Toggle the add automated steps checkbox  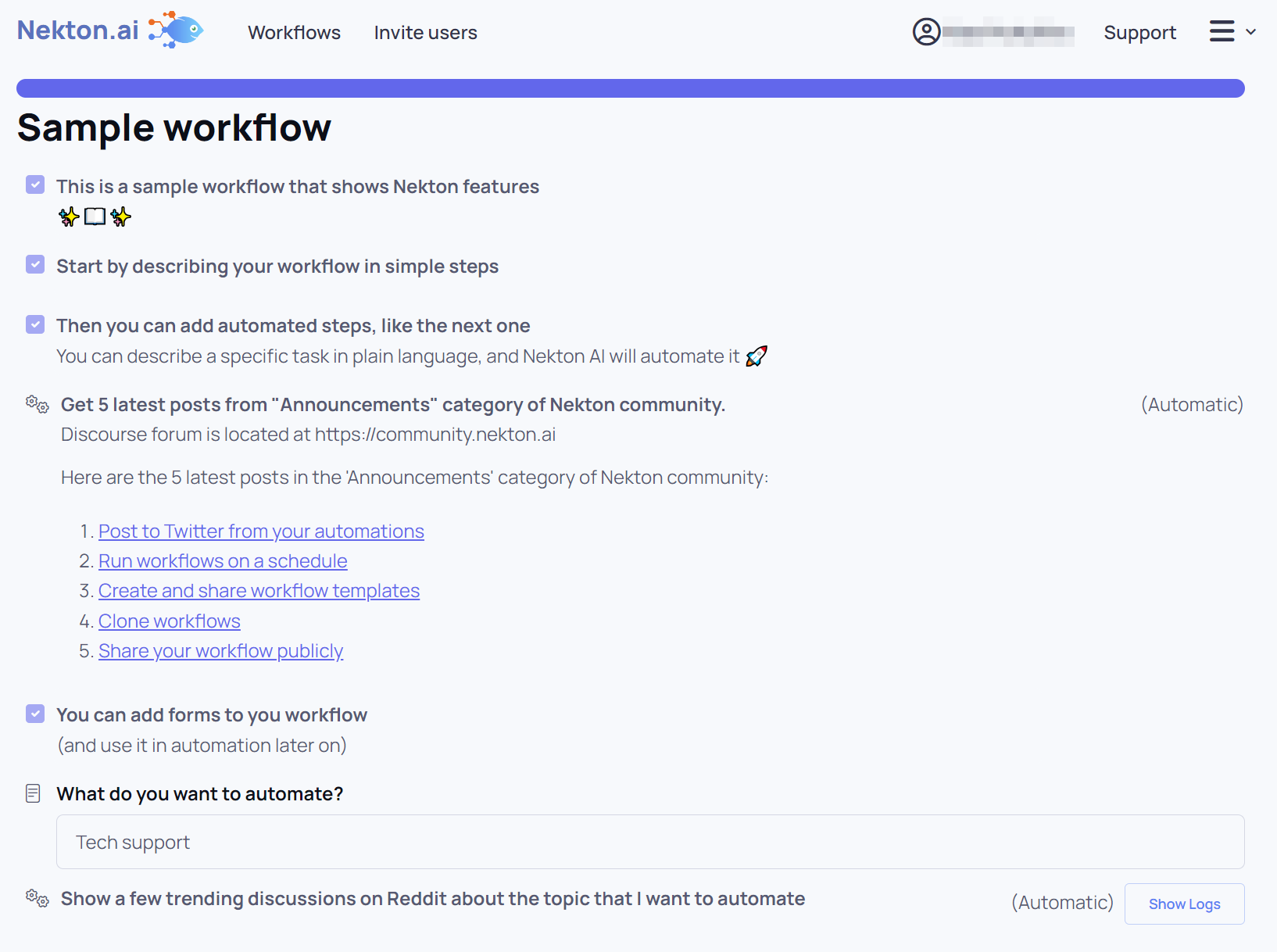coord(35,324)
